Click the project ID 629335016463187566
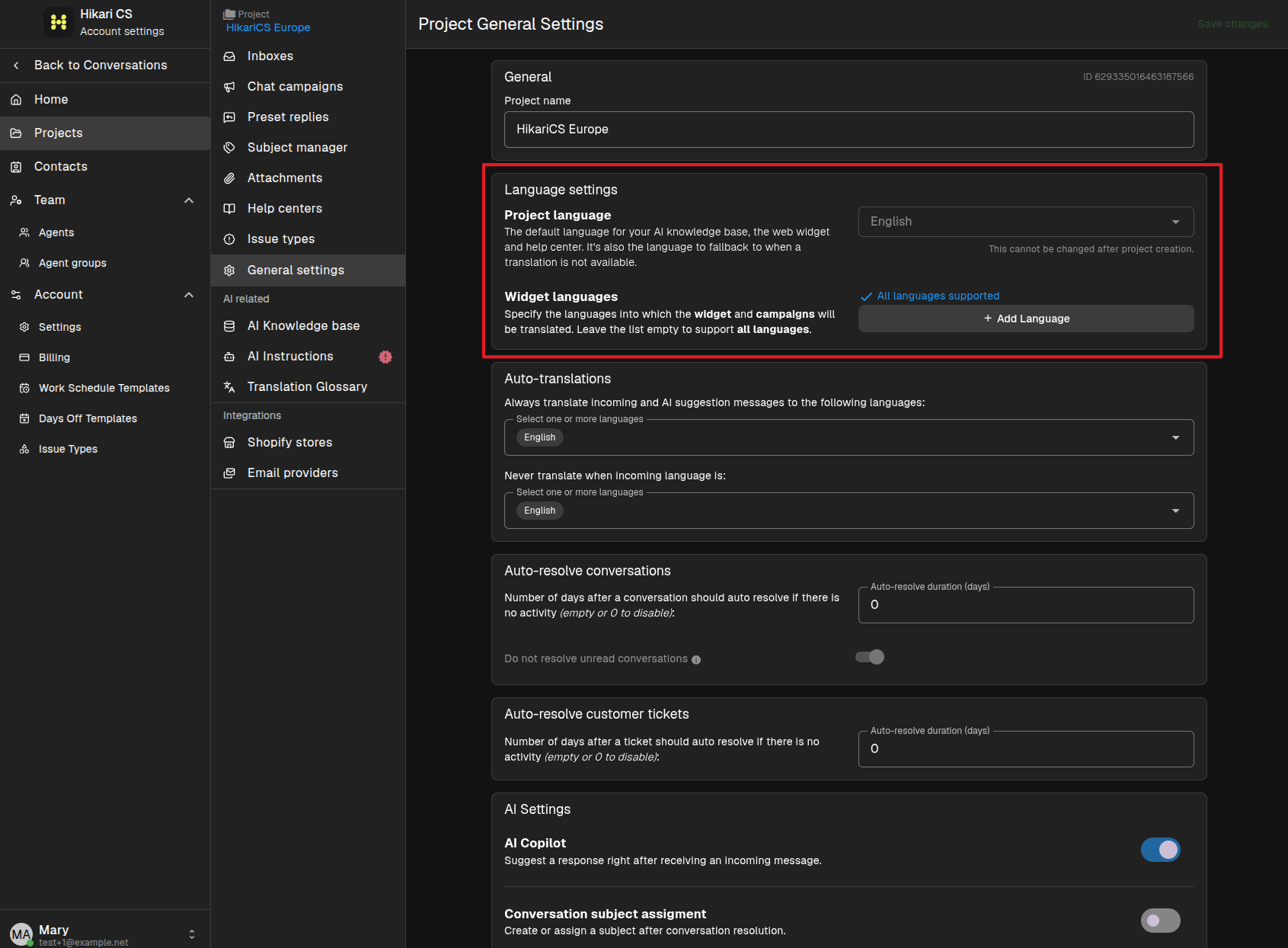The height and width of the screenshot is (948, 1288). pyautogui.click(x=1138, y=77)
